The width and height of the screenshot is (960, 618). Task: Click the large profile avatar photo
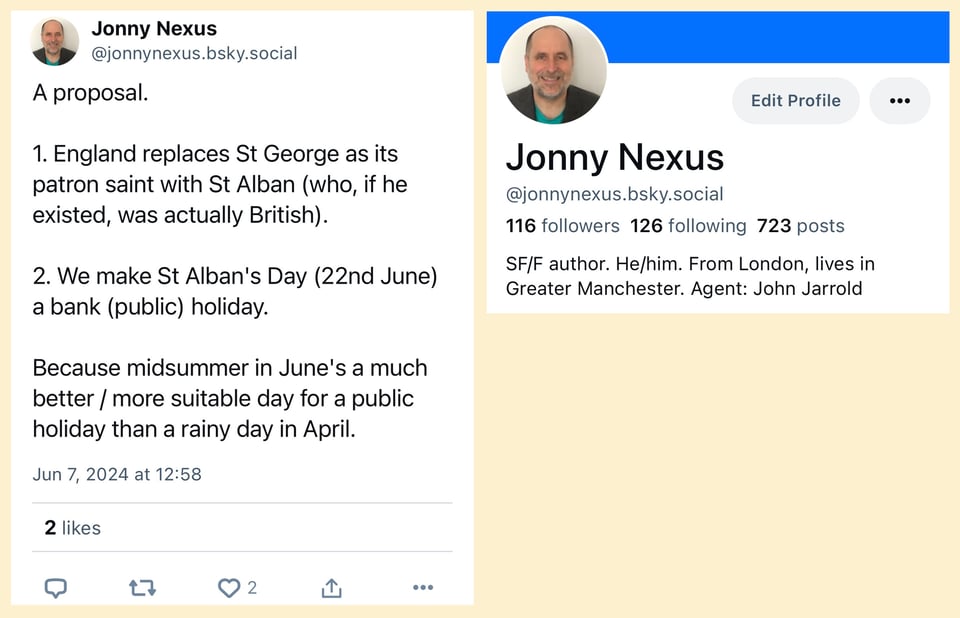pyautogui.click(x=553, y=69)
